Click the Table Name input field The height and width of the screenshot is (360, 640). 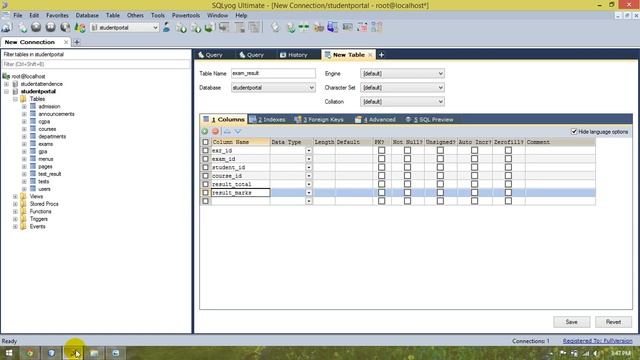[273, 73]
